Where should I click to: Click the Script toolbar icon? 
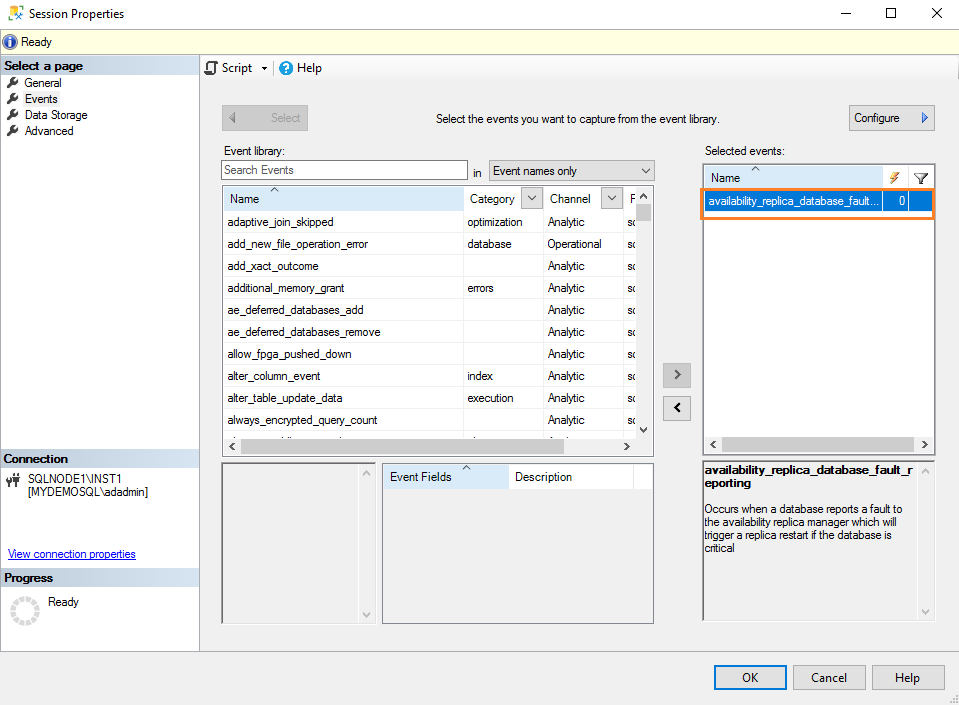[211, 68]
